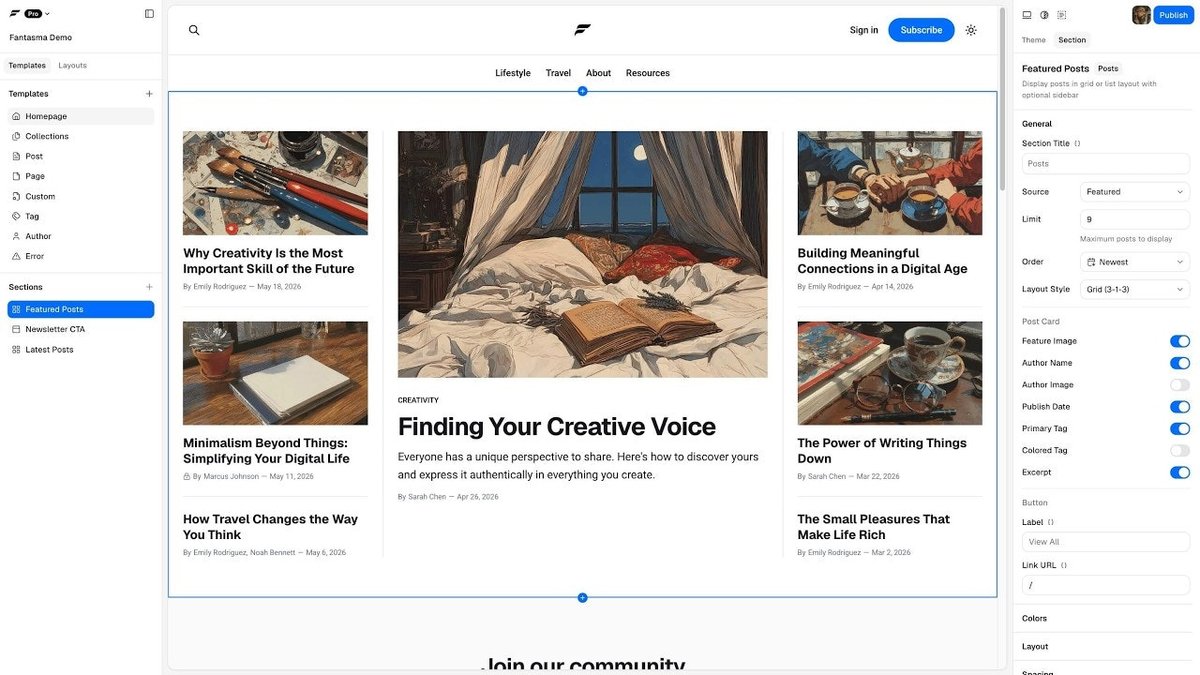Open the Resources nav menu item
Image resolution: width=1200 pixels, height=675 pixels.
click(x=648, y=73)
